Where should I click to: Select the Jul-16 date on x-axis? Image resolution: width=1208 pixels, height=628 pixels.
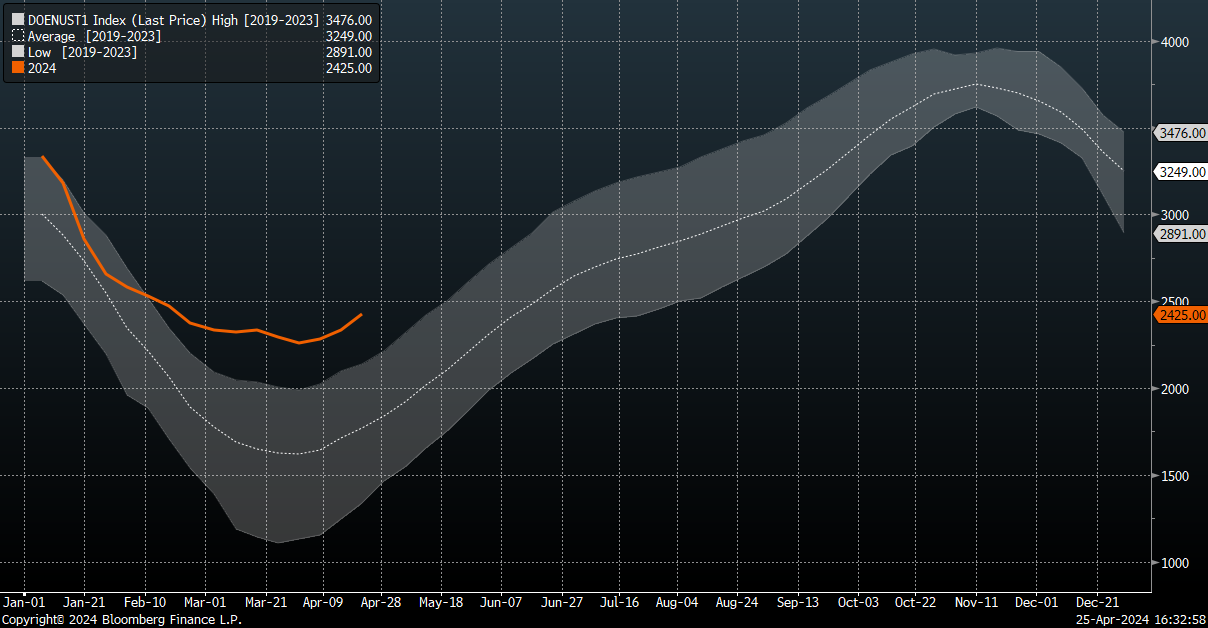[620, 603]
